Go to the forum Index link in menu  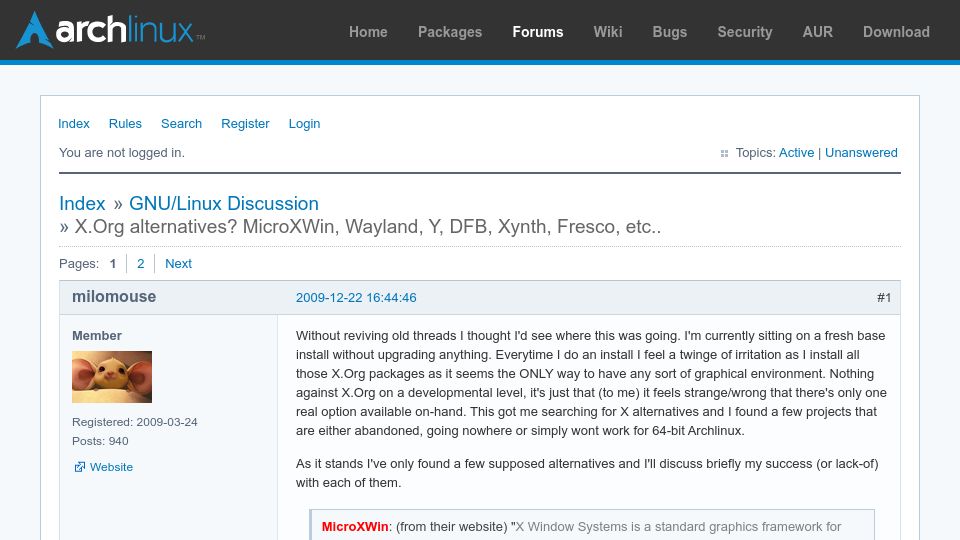73,124
